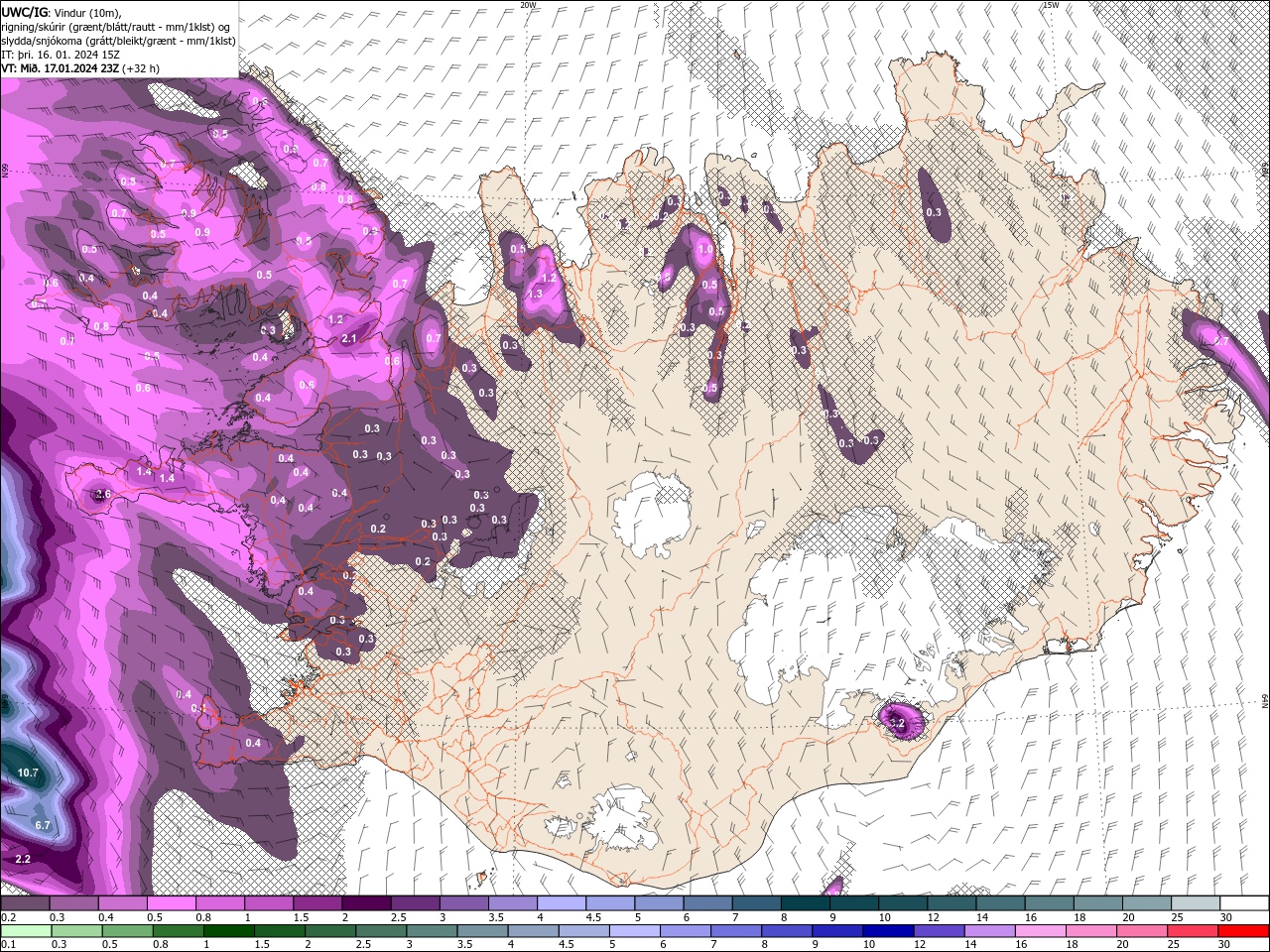
Task: Pick the dark teal swatch labeled 8 in top legend
Action: click(x=806, y=903)
